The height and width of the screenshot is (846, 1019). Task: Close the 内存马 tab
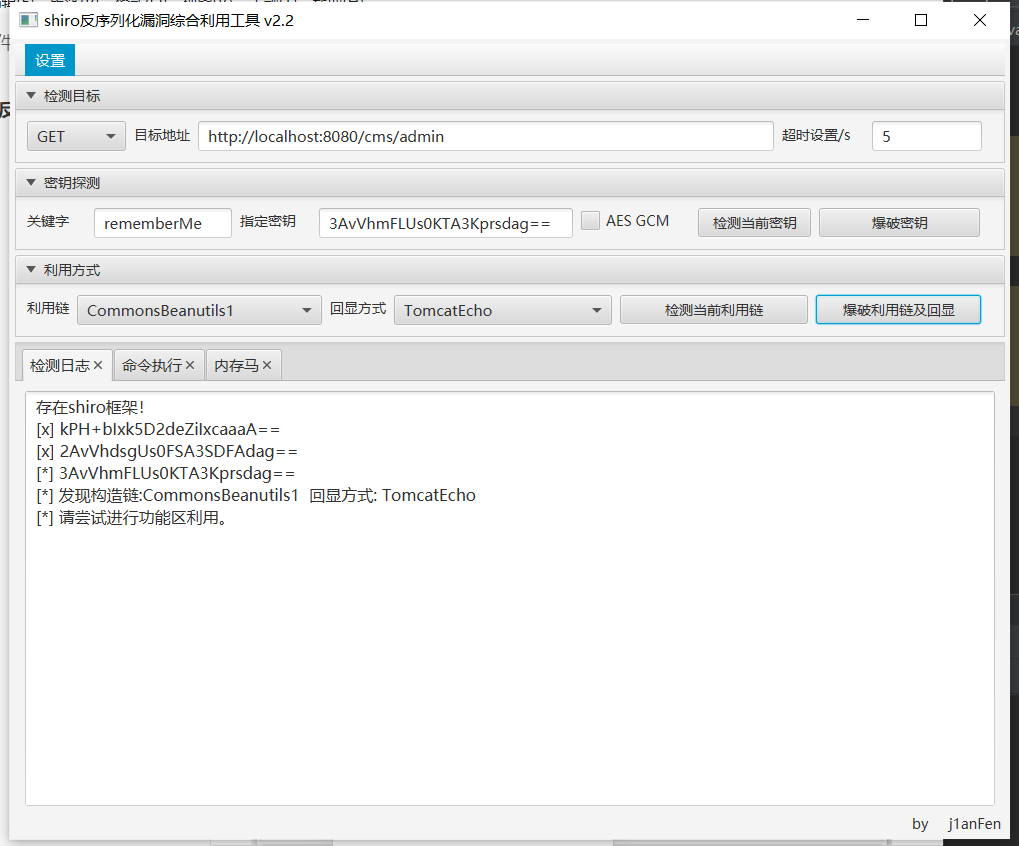266,365
